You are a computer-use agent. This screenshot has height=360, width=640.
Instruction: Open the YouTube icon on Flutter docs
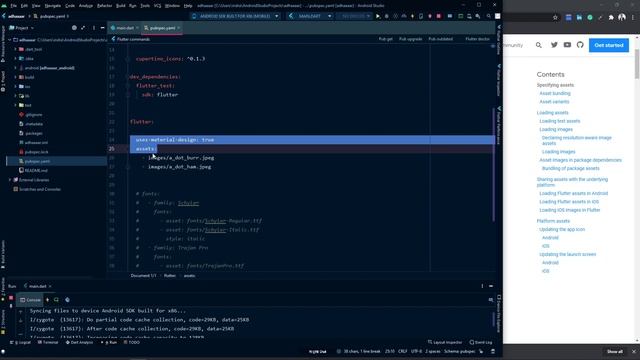coord(567,45)
